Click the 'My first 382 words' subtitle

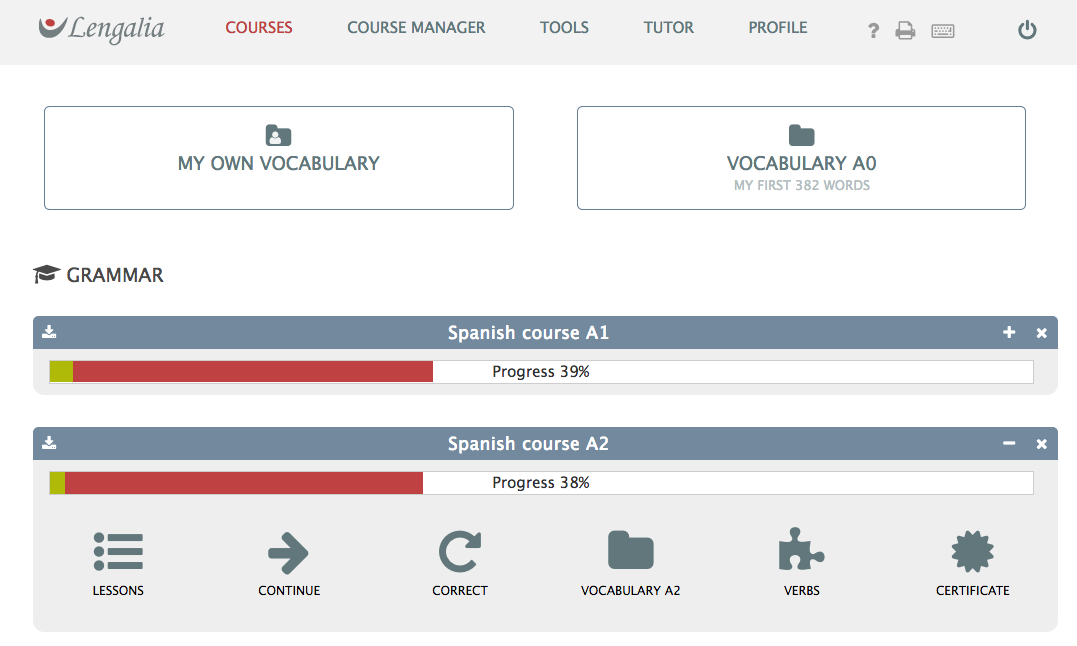click(x=802, y=185)
